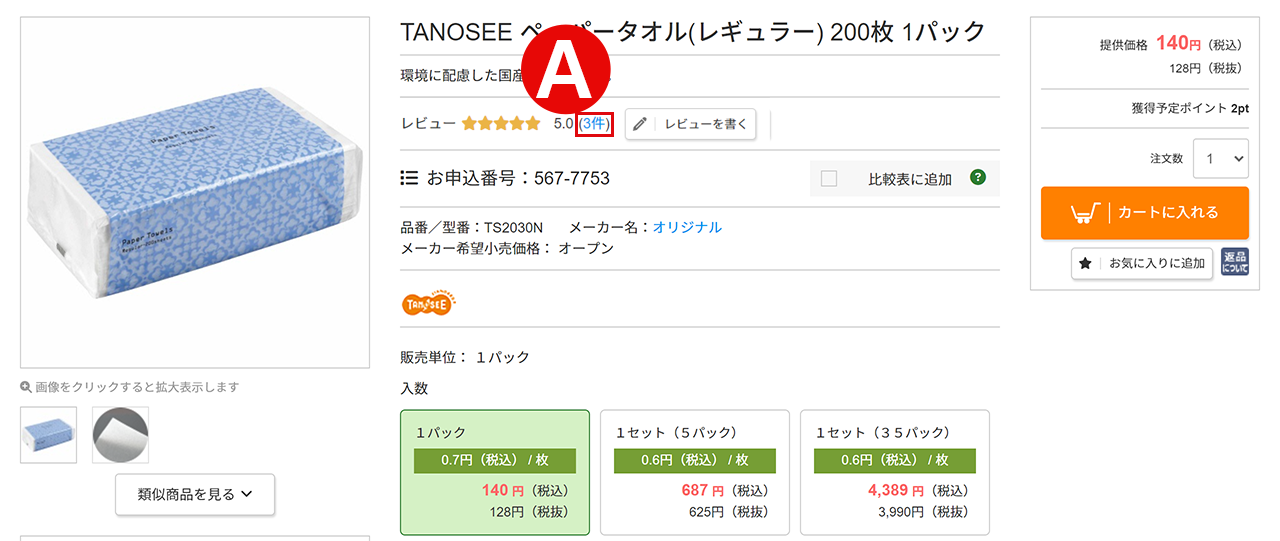The width and height of the screenshot is (1280, 541).
Task: Open the 3件 reviews link
Action: (594, 124)
